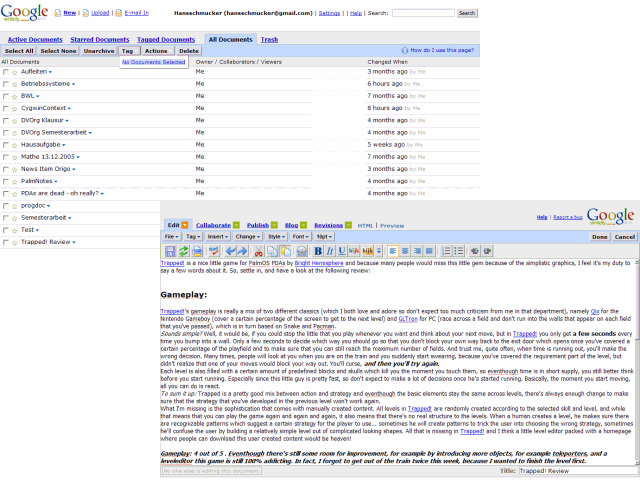Click the help icon beside 'How do I use this page?'
The width and height of the screenshot is (640, 480).
click(404, 50)
